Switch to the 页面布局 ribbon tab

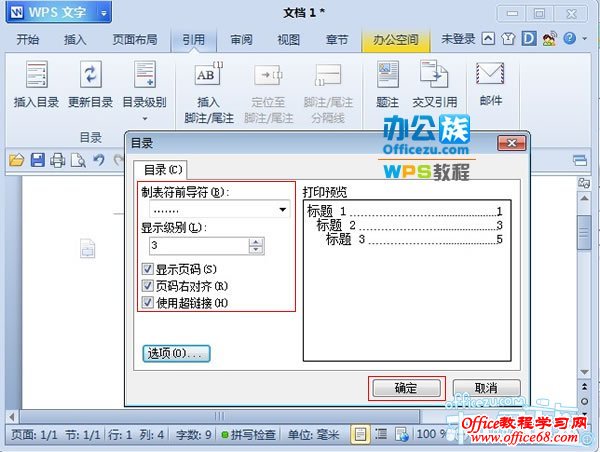pos(135,39)
